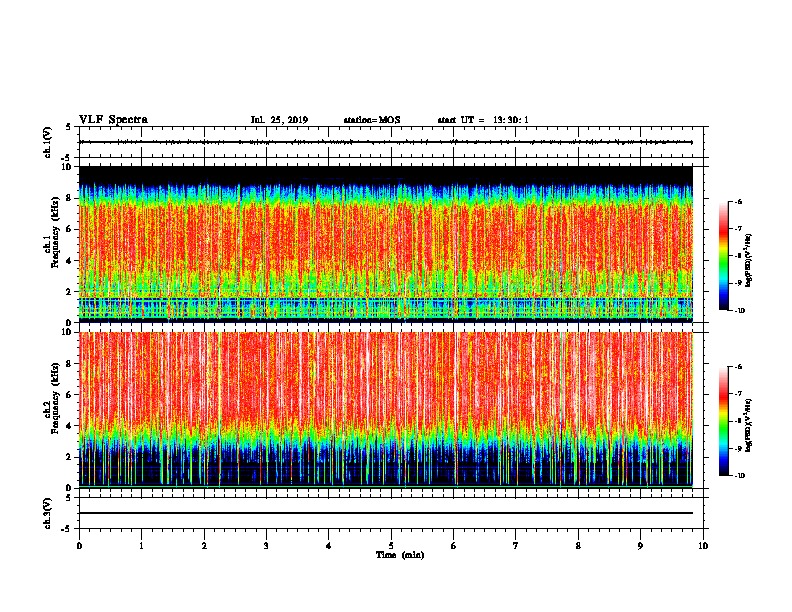Click the ch.2 colorbar "-10" bottom value
Screen dimensions: 792x612
pyautogui.click(x=740, y=476)
